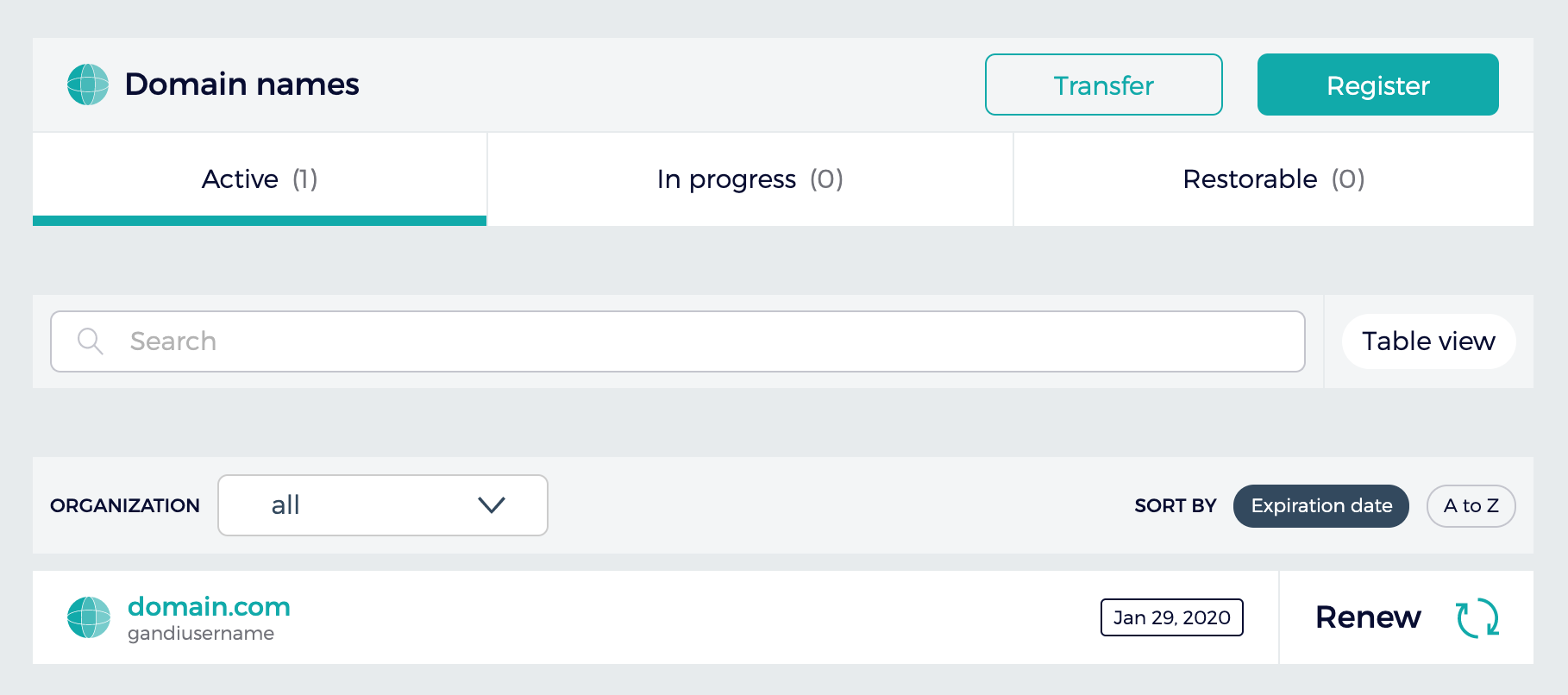Click the gandiusername owner text

pos(201,634)
